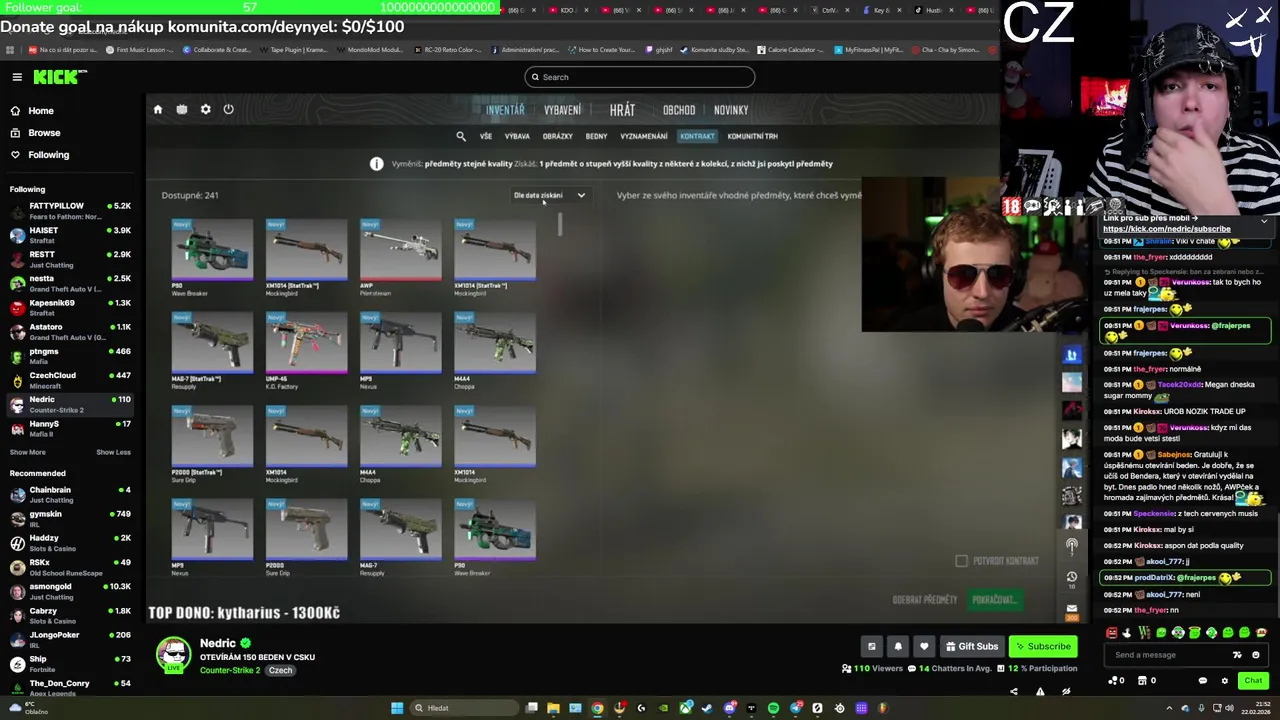The height and width of the screenshot is (720, 1280).
Task: Select the KONTRAKT inventory filter
Action: click(x=697, y=136)
